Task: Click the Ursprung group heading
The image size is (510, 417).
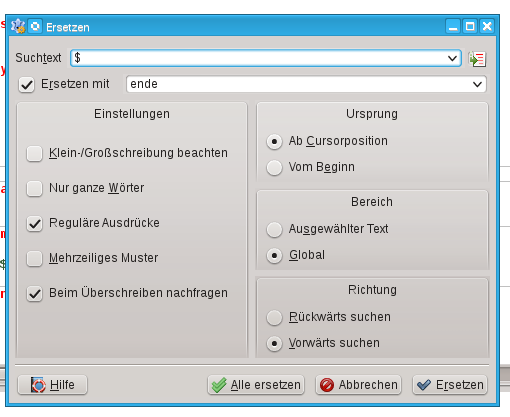Action: (372, 114)
